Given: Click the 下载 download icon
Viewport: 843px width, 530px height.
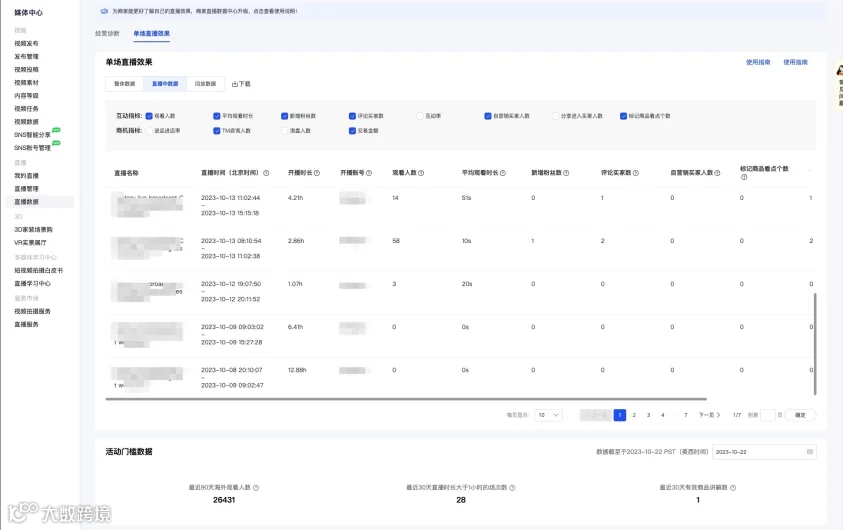Looking at the screenshot, I should pos(234,84).
